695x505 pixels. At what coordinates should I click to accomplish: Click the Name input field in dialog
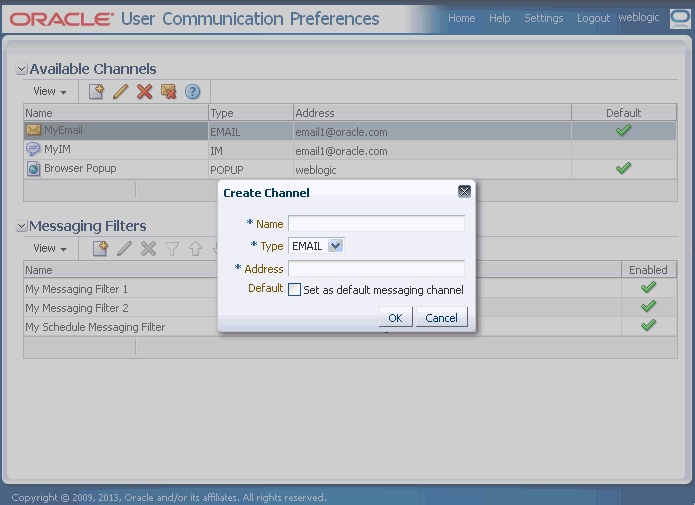[x=376, y=223]
